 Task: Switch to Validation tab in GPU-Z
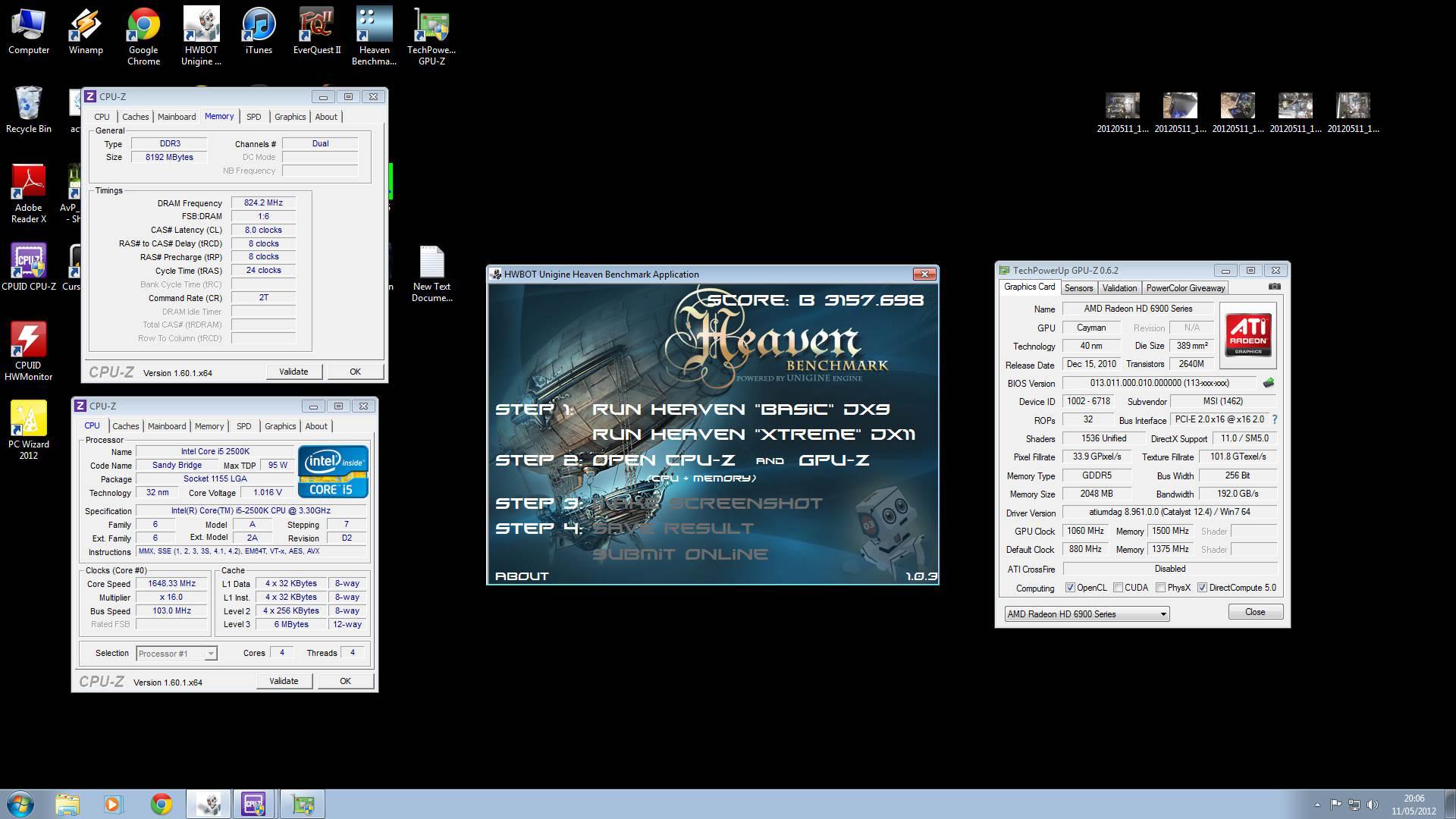click(1119, 288)
